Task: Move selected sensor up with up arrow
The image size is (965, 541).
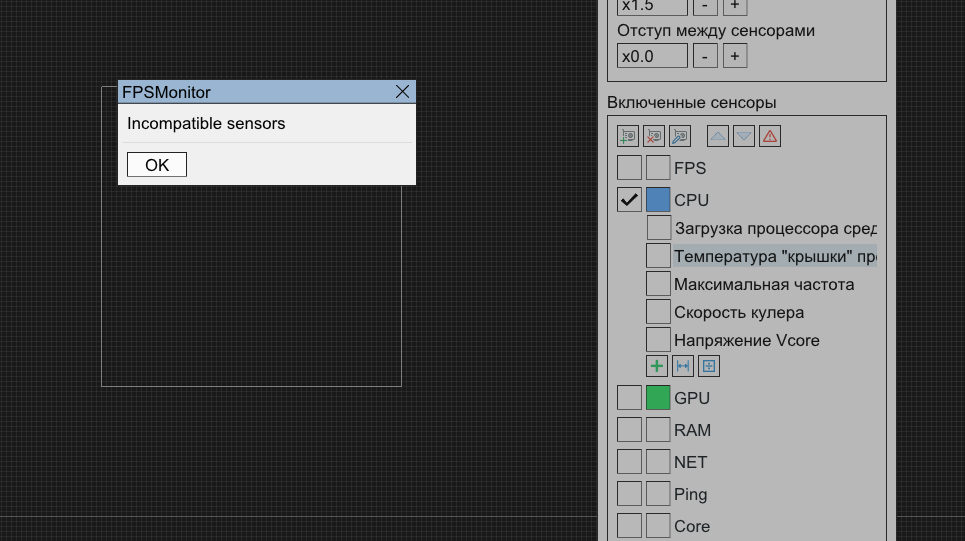Action: point(718,136)
